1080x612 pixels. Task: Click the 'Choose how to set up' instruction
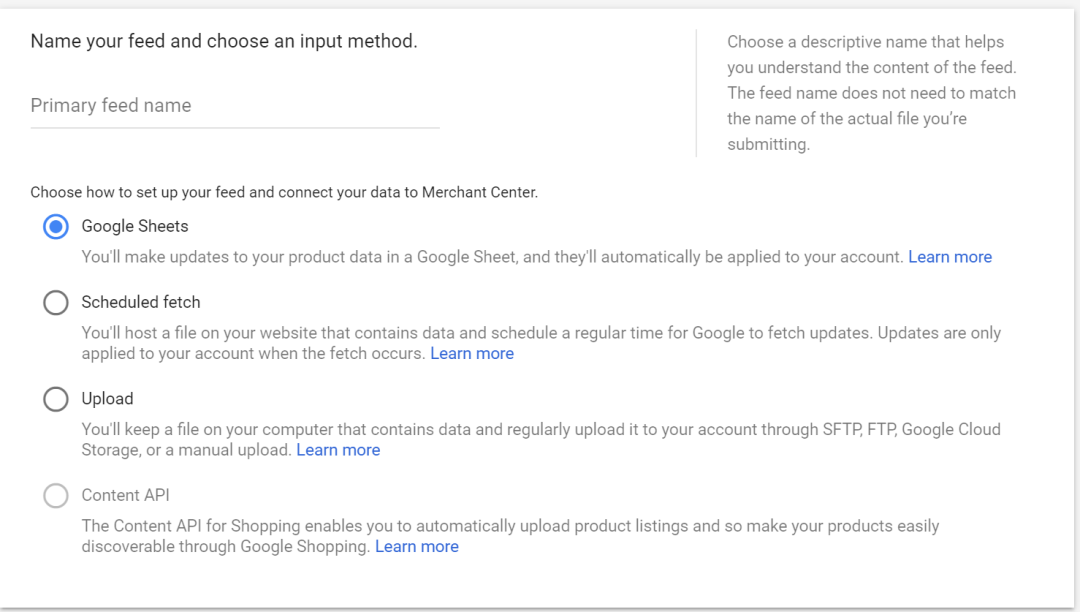(284, 192)
